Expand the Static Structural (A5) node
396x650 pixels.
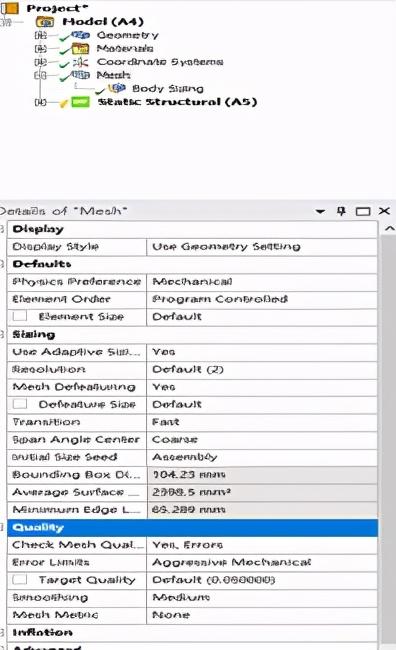(41, 102)
